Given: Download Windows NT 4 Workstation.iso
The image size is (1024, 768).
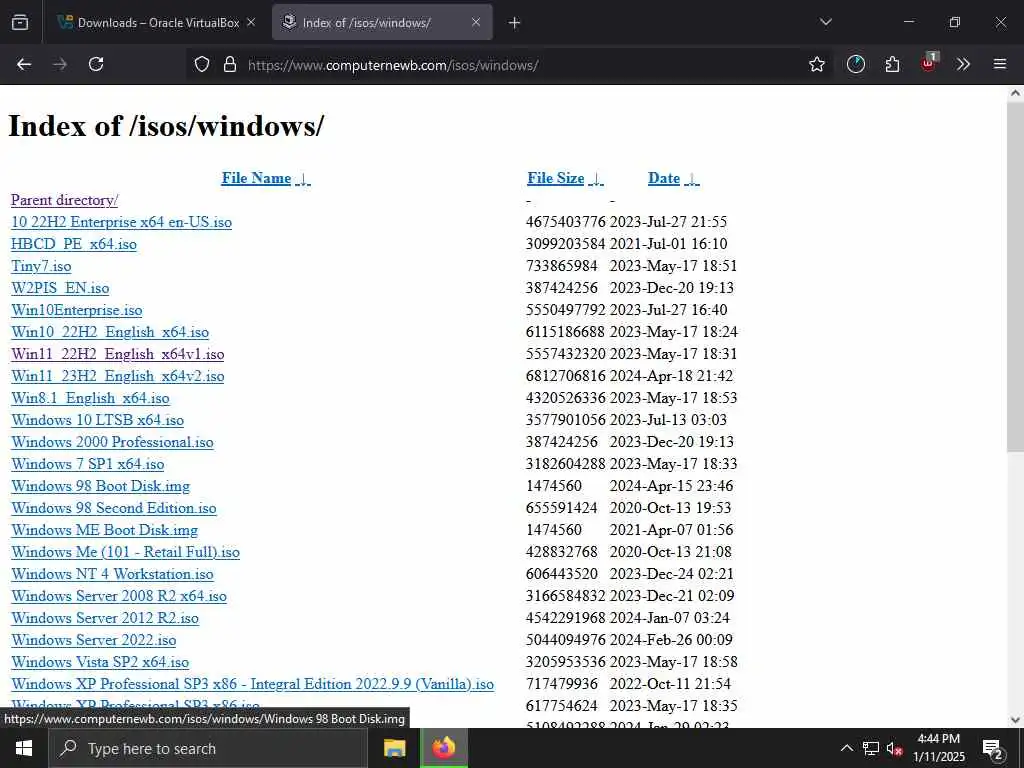Looking at the screenshot, I should [112, 574].
